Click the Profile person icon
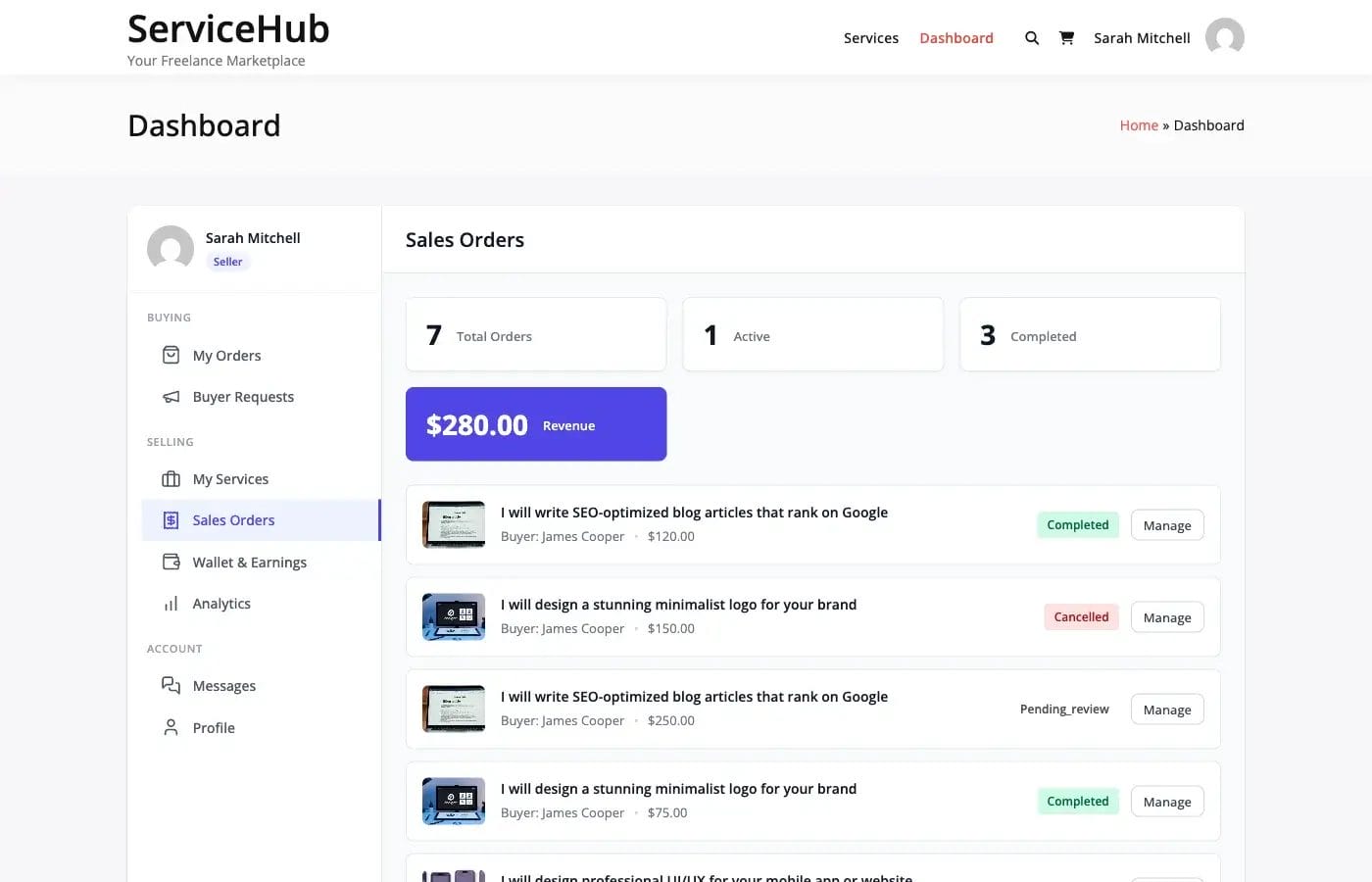The image size is (1372, 882). pos(171,728)
